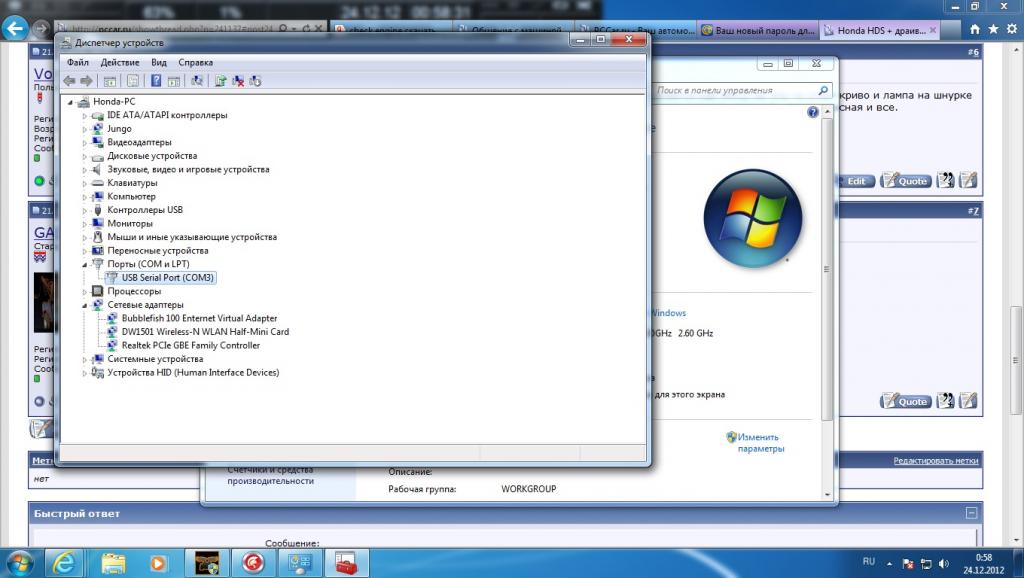Click the uninstall device icon with red X
The image size is (1024, 578).
point(238,80)
